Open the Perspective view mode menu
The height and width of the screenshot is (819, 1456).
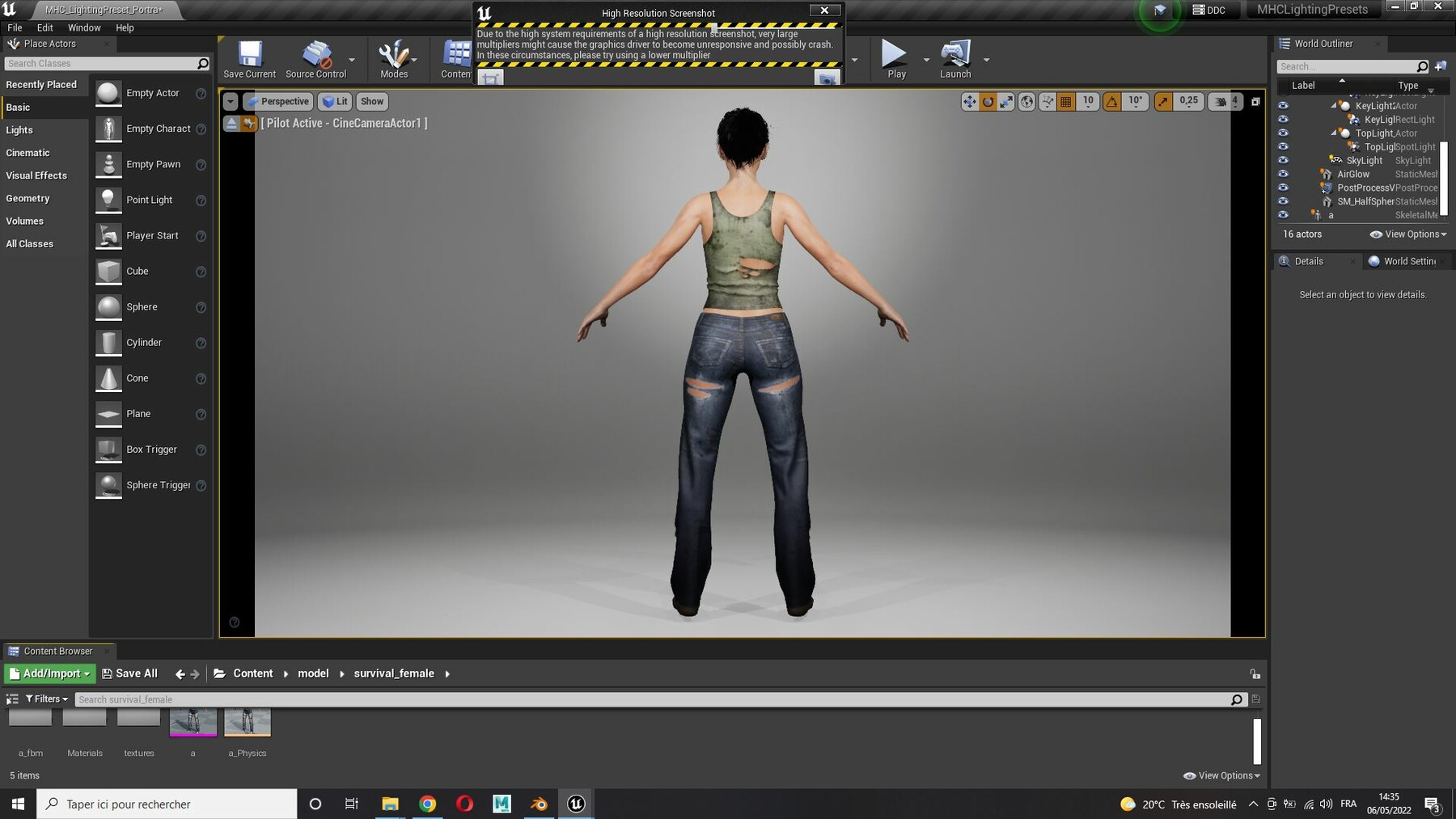[277, 101]
